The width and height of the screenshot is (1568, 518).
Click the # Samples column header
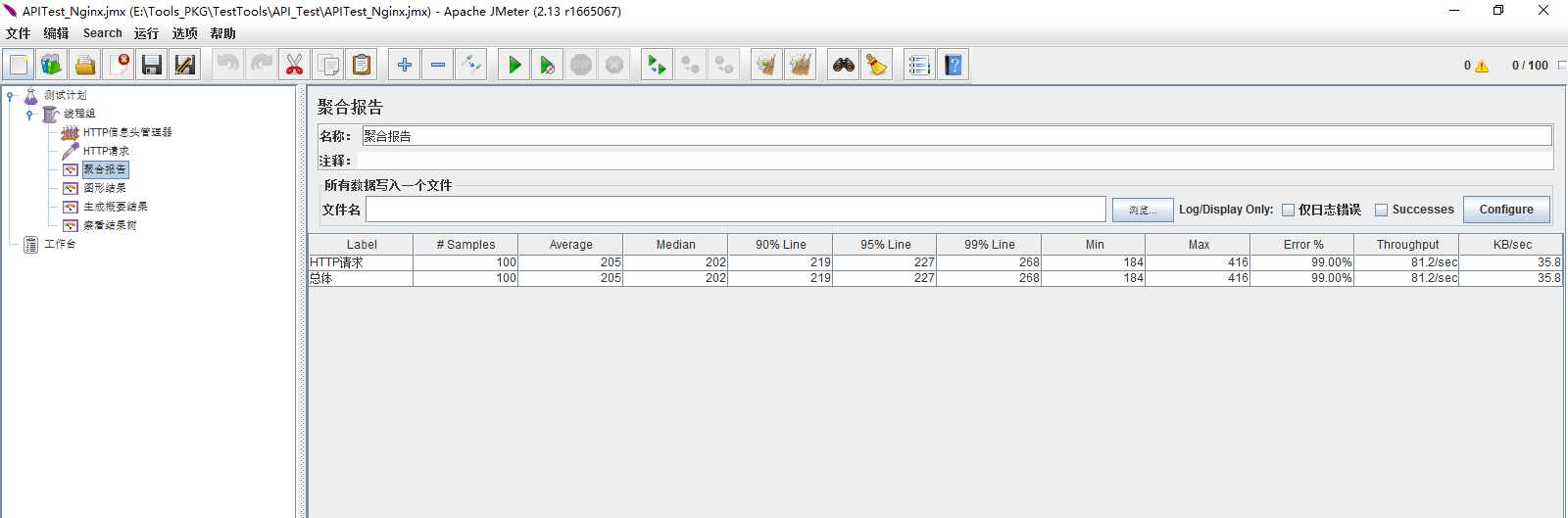point(465,245)
